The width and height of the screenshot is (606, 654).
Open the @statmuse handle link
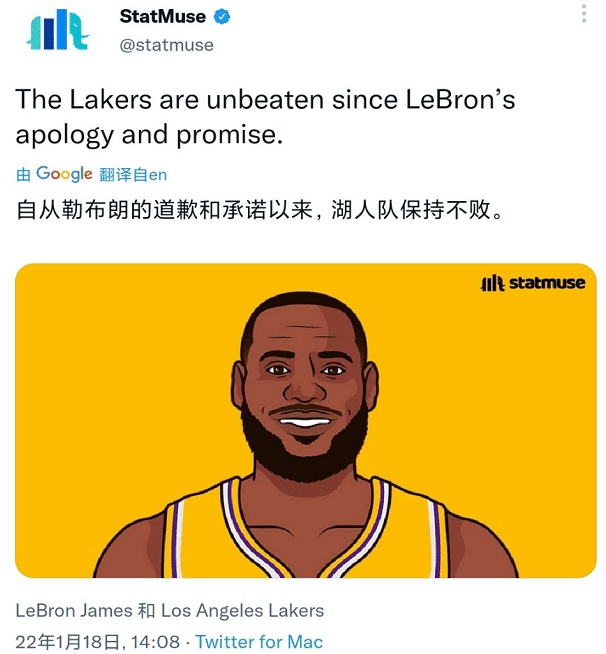click(166, 45)
